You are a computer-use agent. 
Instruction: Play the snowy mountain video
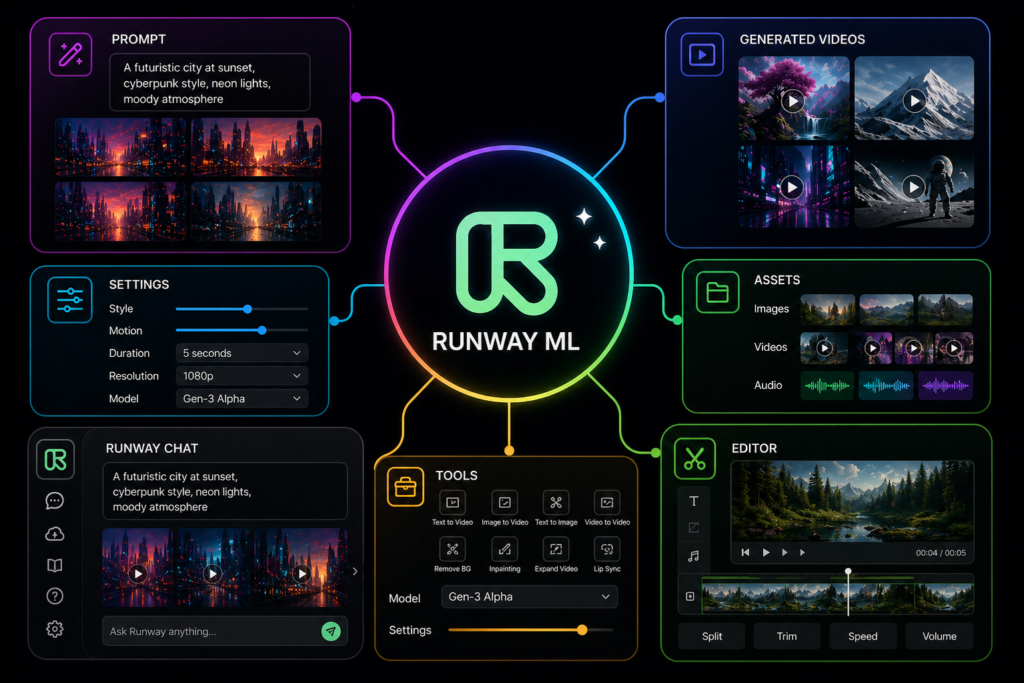point(914,101)
